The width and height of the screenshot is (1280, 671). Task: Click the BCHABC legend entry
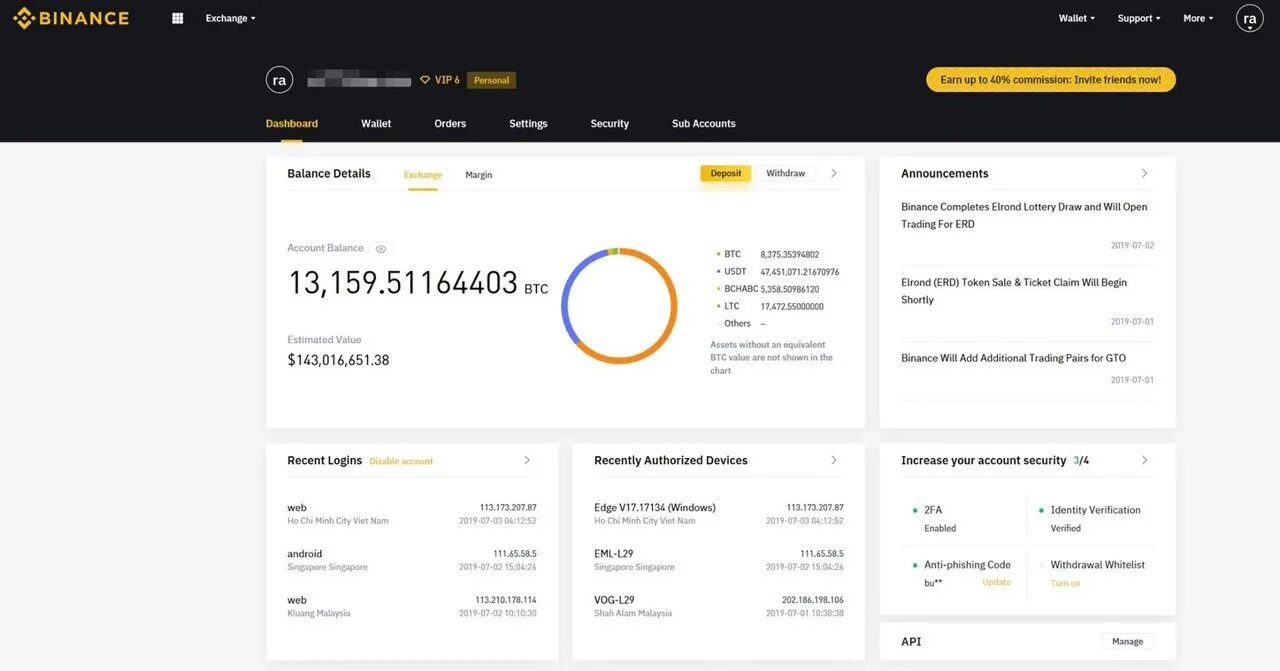coord(767,289)
